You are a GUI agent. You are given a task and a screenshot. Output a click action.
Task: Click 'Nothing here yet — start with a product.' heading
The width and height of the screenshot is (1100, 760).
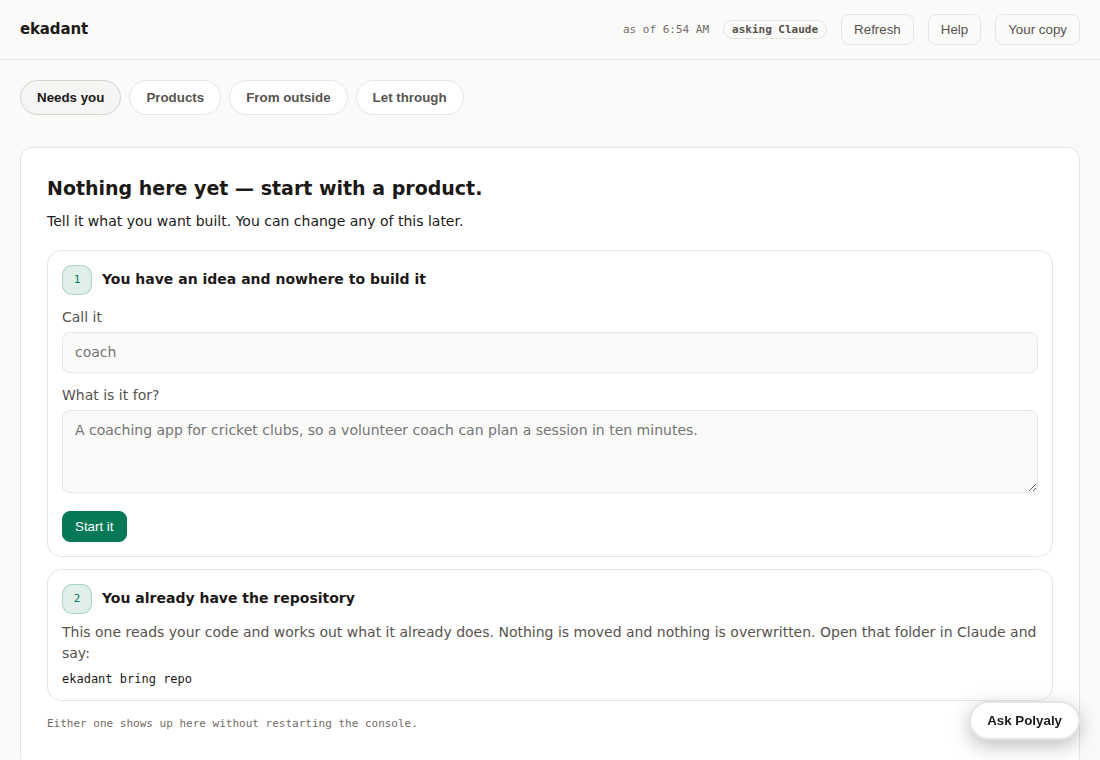click(x=264, y=188)
